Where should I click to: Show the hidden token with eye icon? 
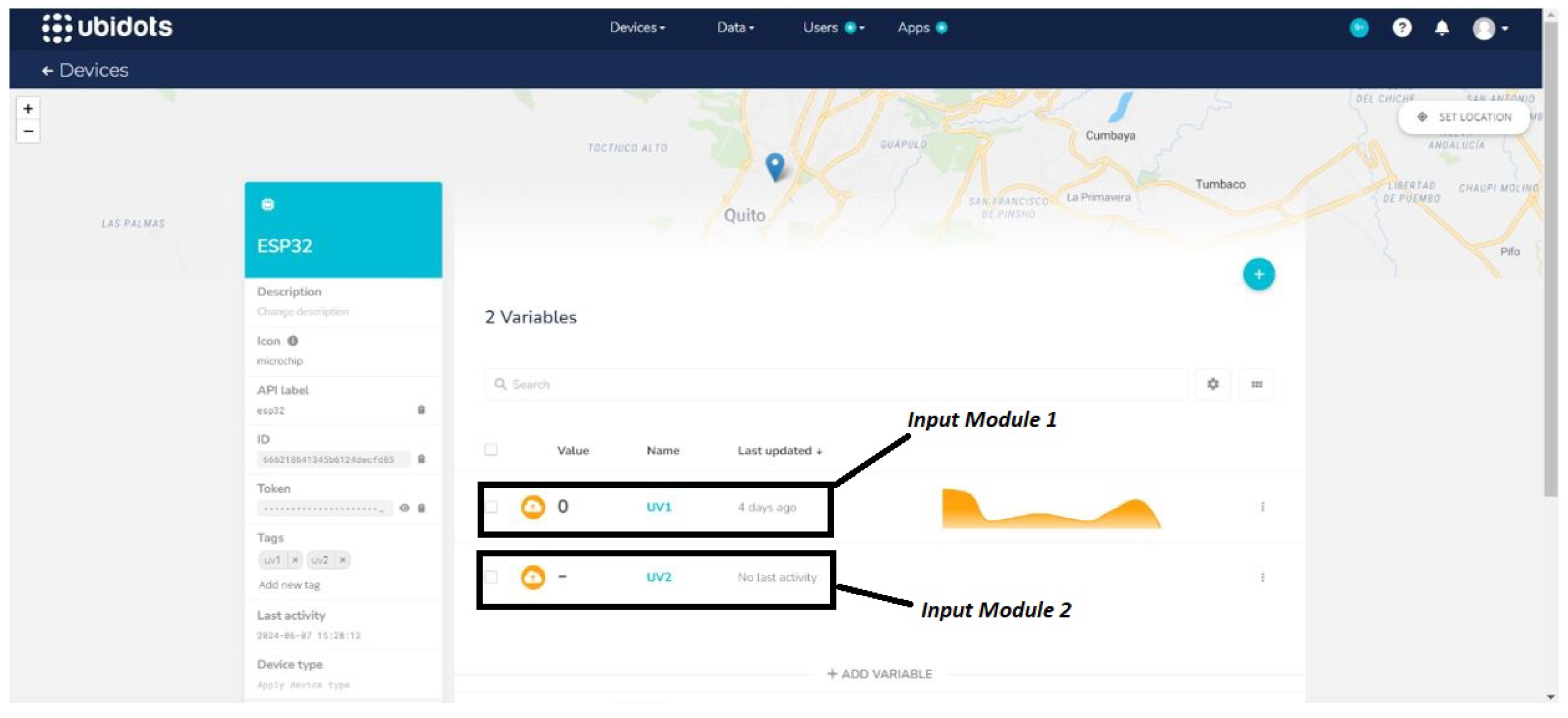[x=404, y=507]
